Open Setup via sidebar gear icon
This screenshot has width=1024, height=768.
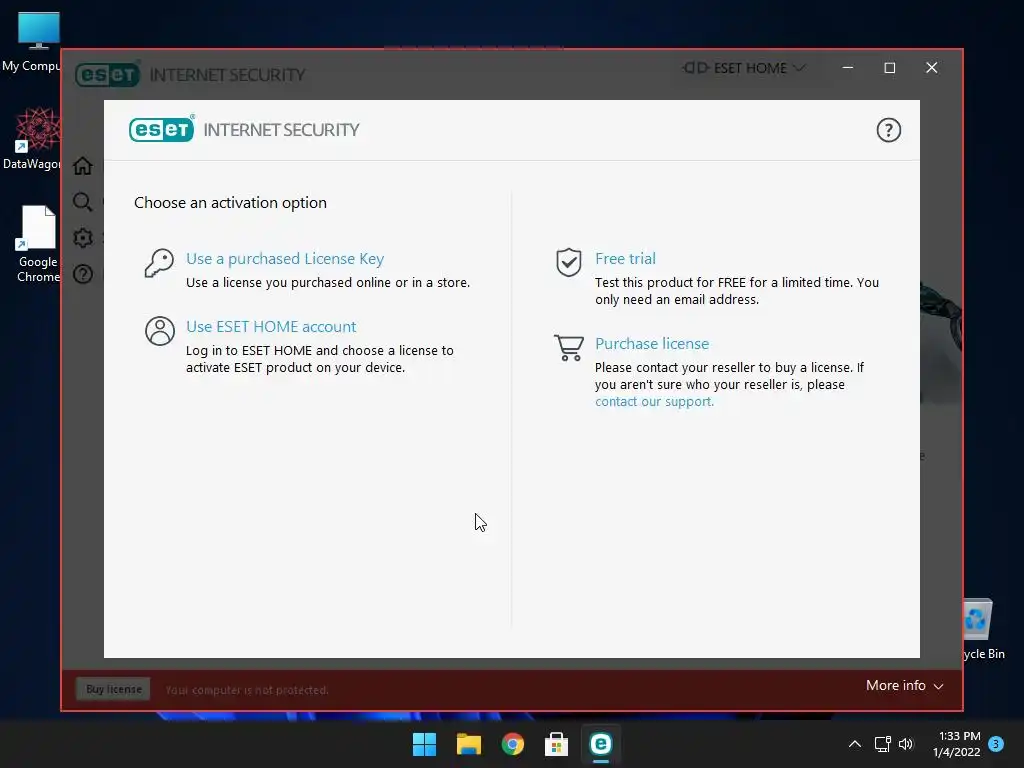point(82,238)
